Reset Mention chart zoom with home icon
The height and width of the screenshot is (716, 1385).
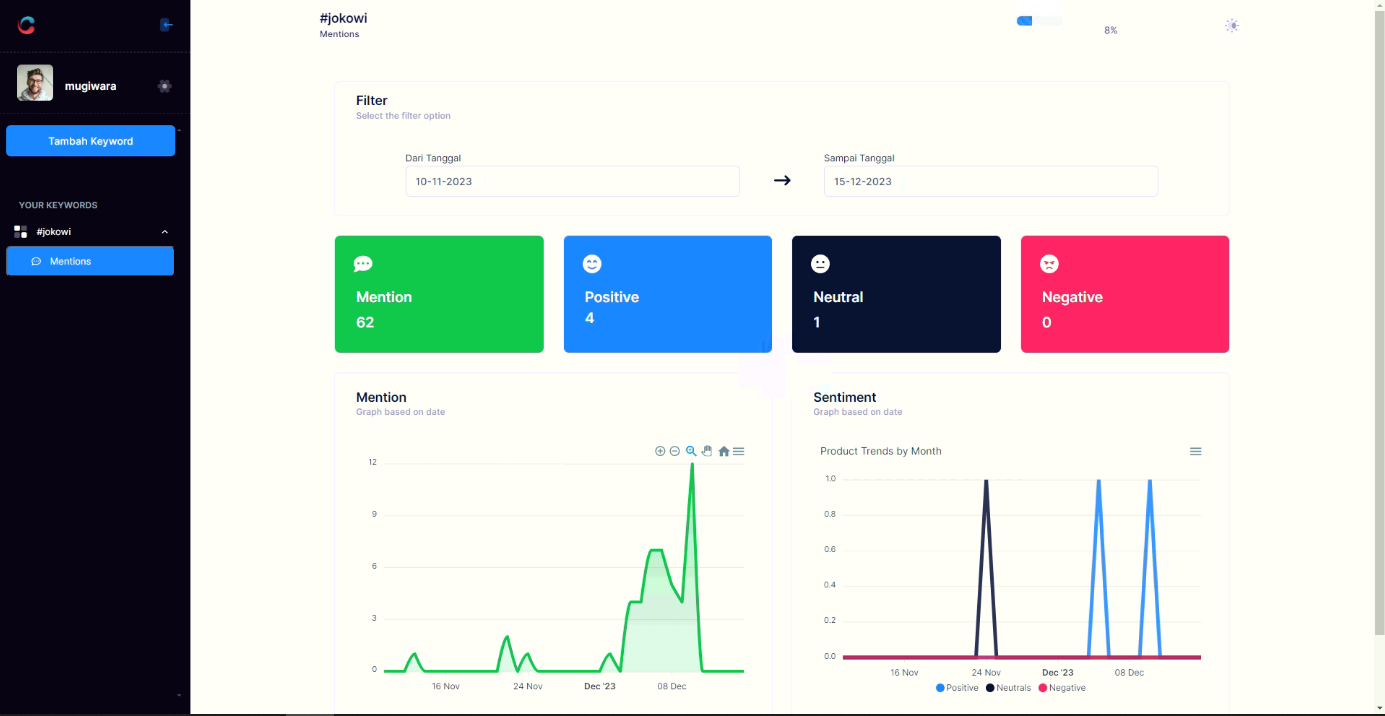point(724,451)
